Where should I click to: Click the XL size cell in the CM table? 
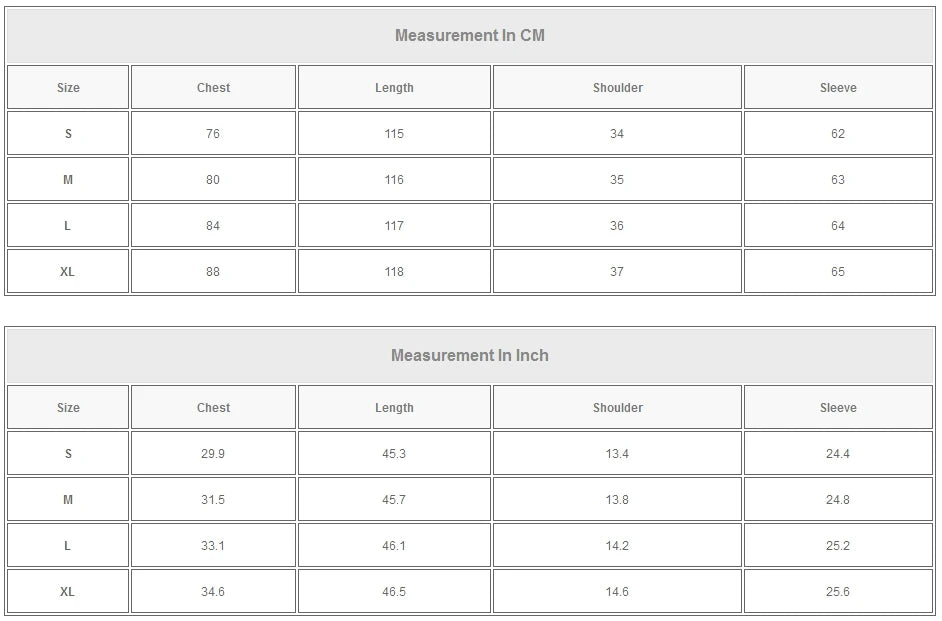(68, 272)
